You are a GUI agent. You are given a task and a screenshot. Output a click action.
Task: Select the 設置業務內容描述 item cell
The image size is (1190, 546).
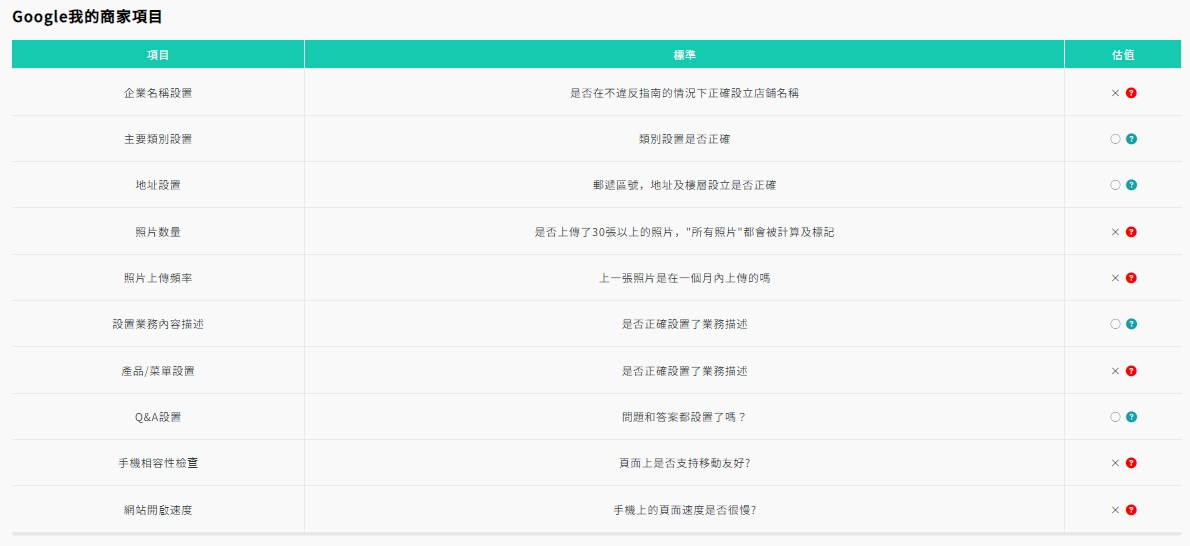(x=158, y=324)
